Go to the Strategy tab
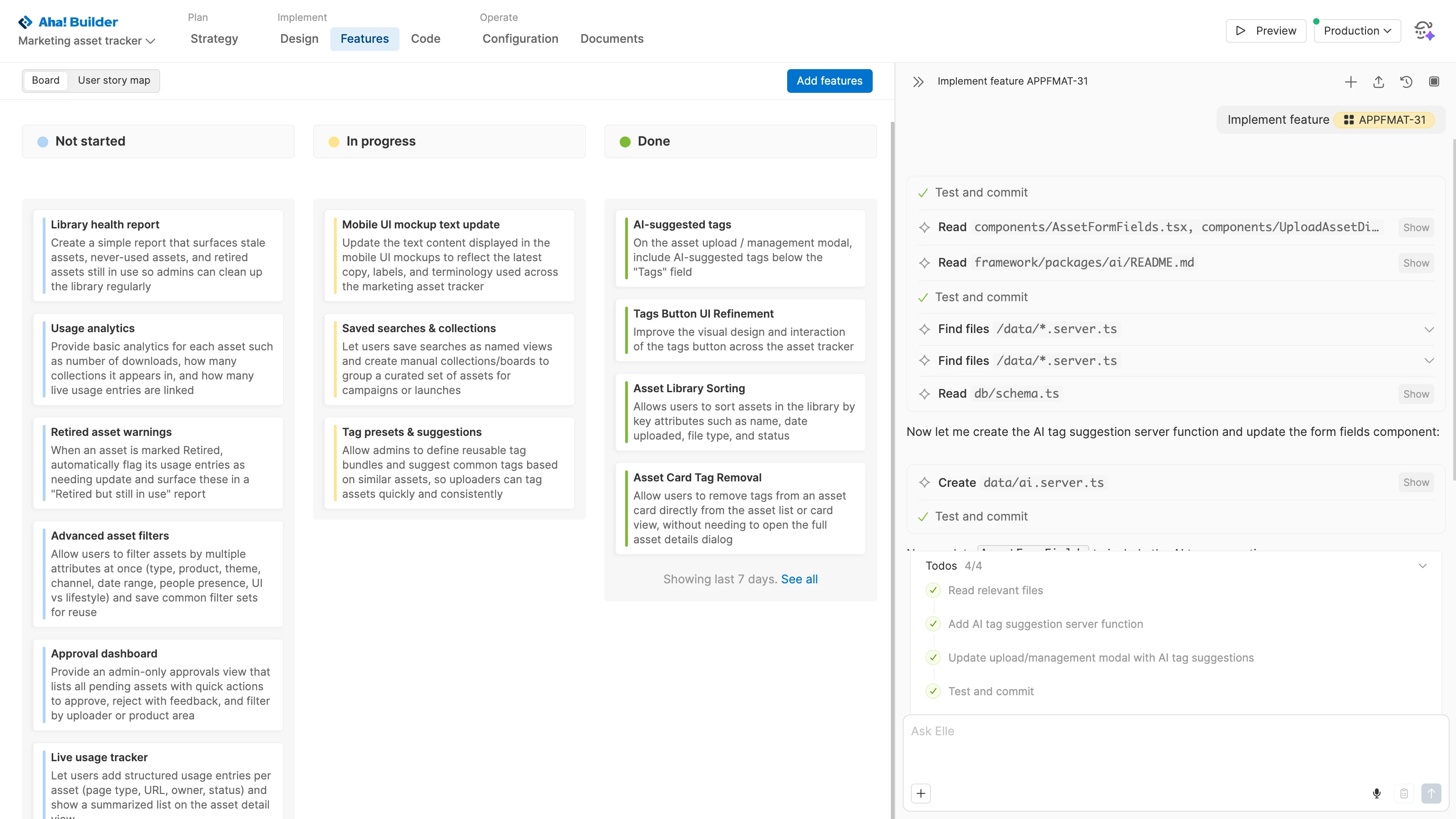The width and height of the screenshot is (1456, 819). (214, 38)
